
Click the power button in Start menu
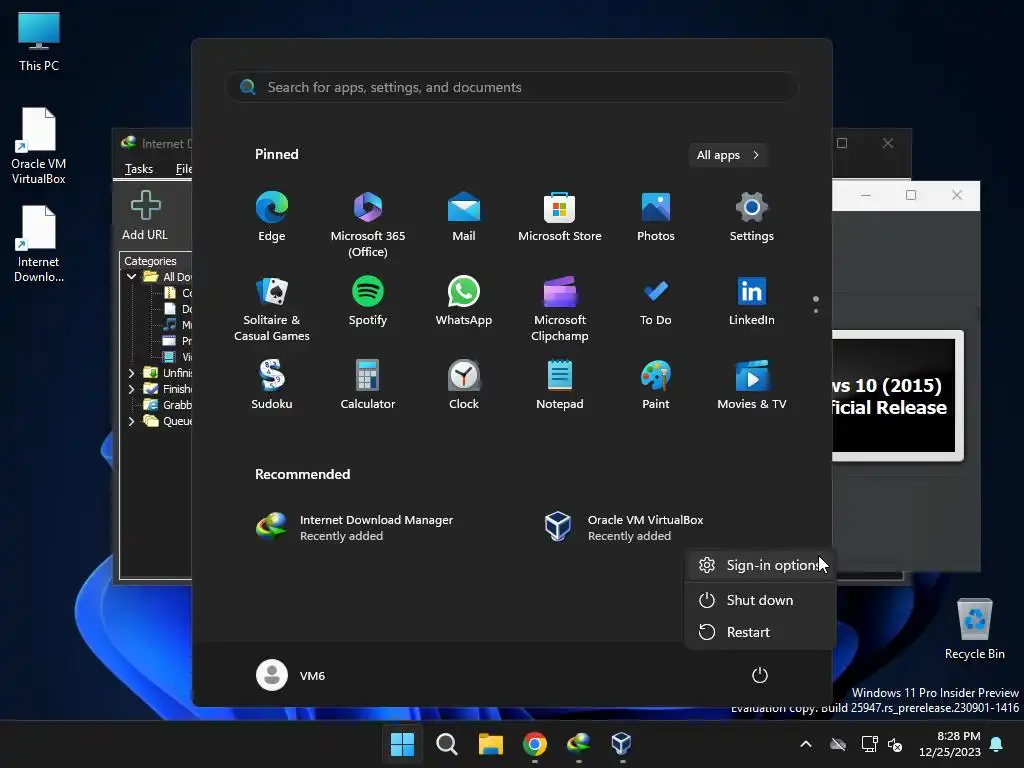coord(760,675)
